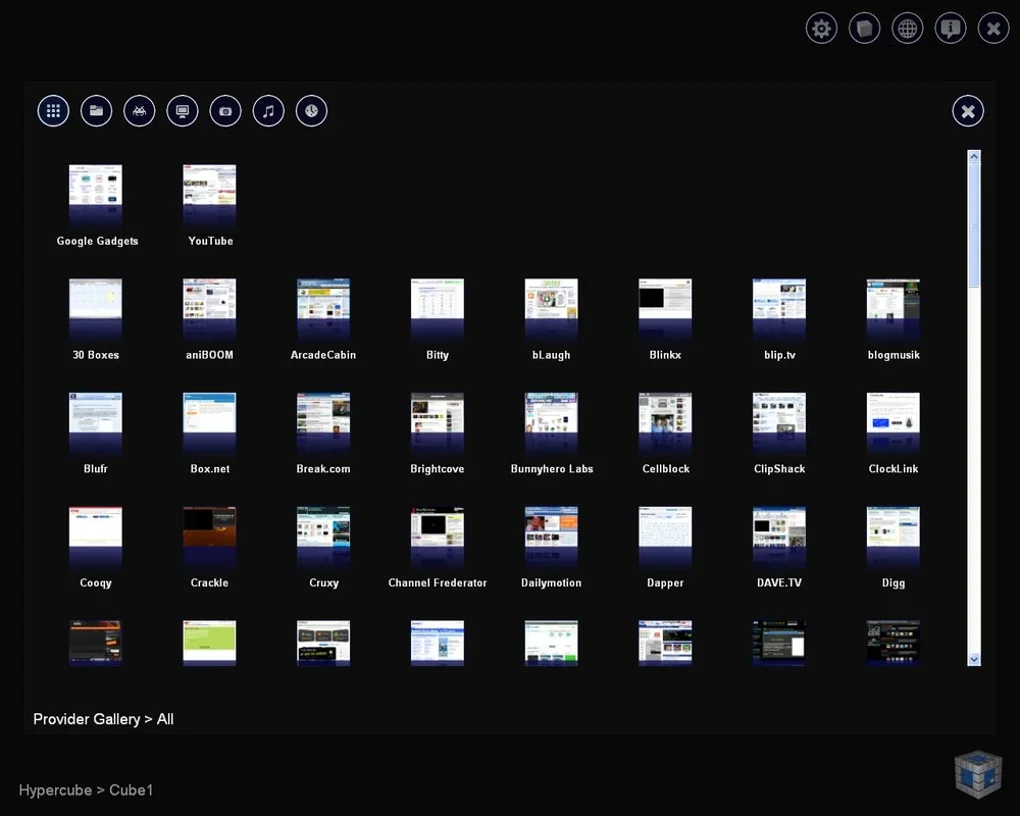
Task: Open settings gear icon at top right
Action: [822, 29]
